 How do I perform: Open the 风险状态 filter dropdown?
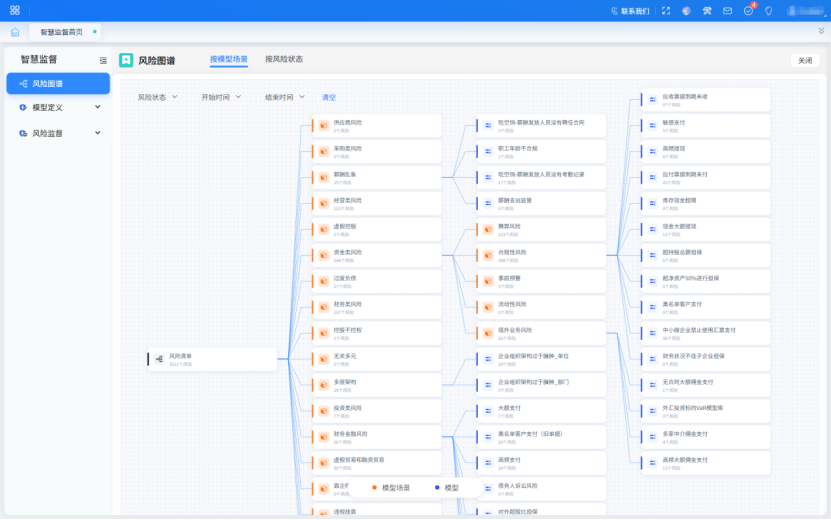[x=157, y=98]
